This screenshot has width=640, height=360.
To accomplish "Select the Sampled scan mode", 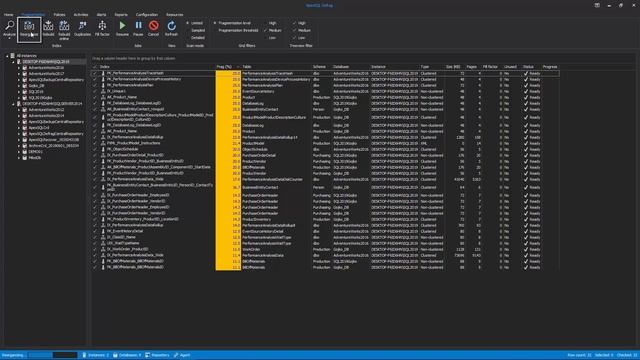I will coord(196,30).
